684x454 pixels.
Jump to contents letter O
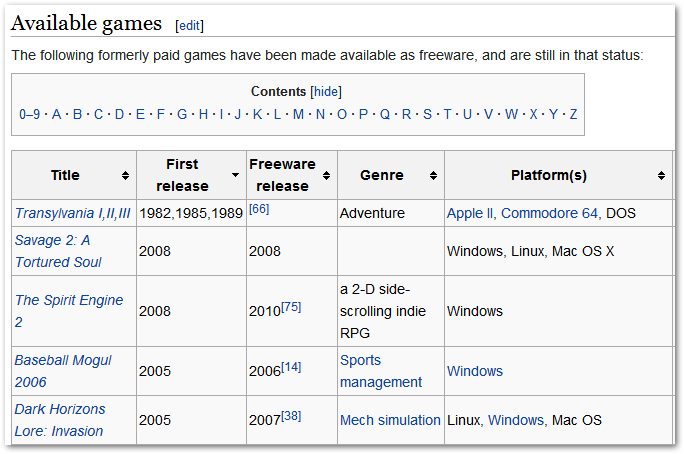342,114
